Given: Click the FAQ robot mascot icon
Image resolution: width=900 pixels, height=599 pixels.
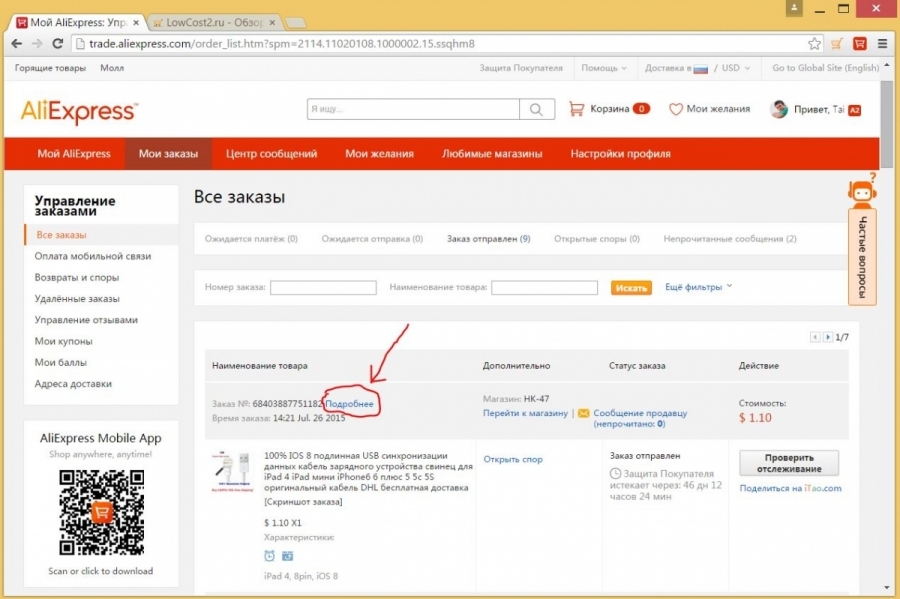Looking at the screenshot, I should coord(861,191).
